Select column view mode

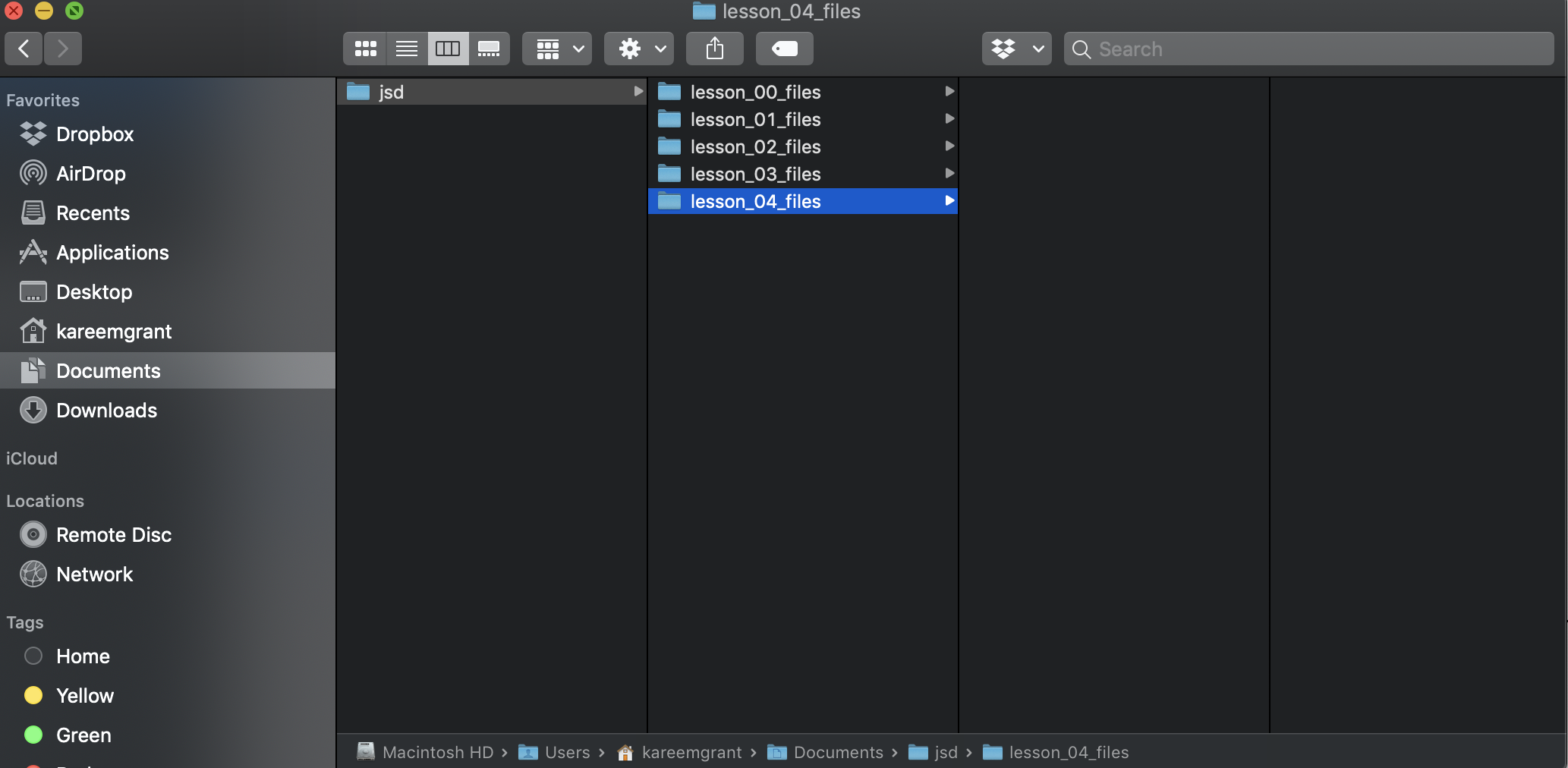click(x=448, y=49)
